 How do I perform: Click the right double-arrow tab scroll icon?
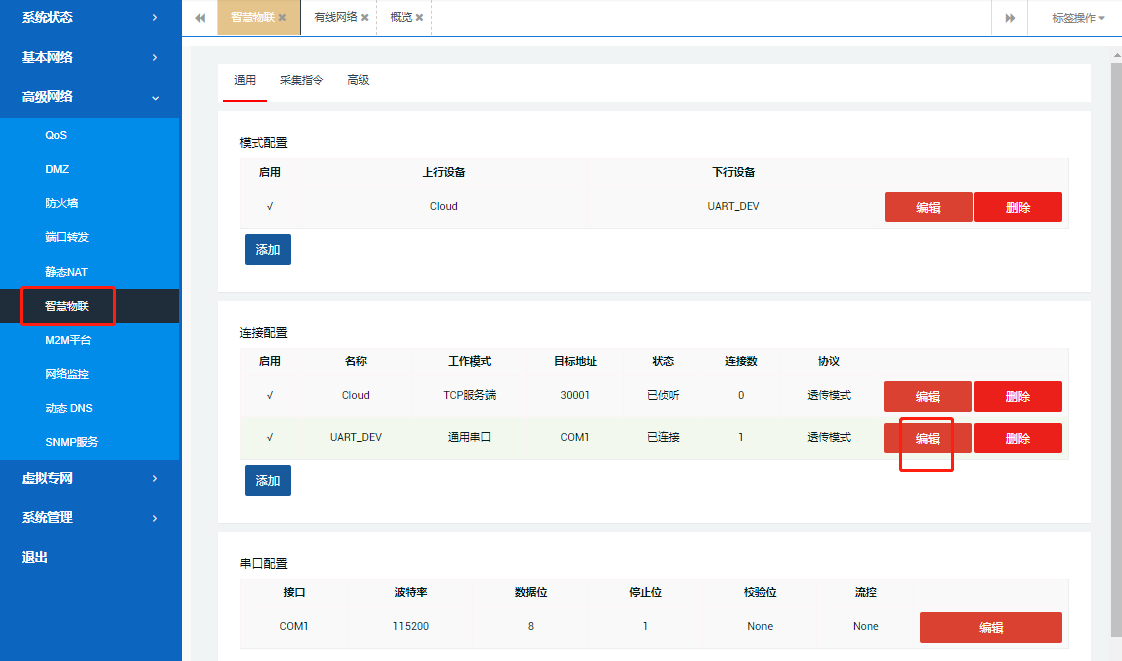[x=1010, y=17]
